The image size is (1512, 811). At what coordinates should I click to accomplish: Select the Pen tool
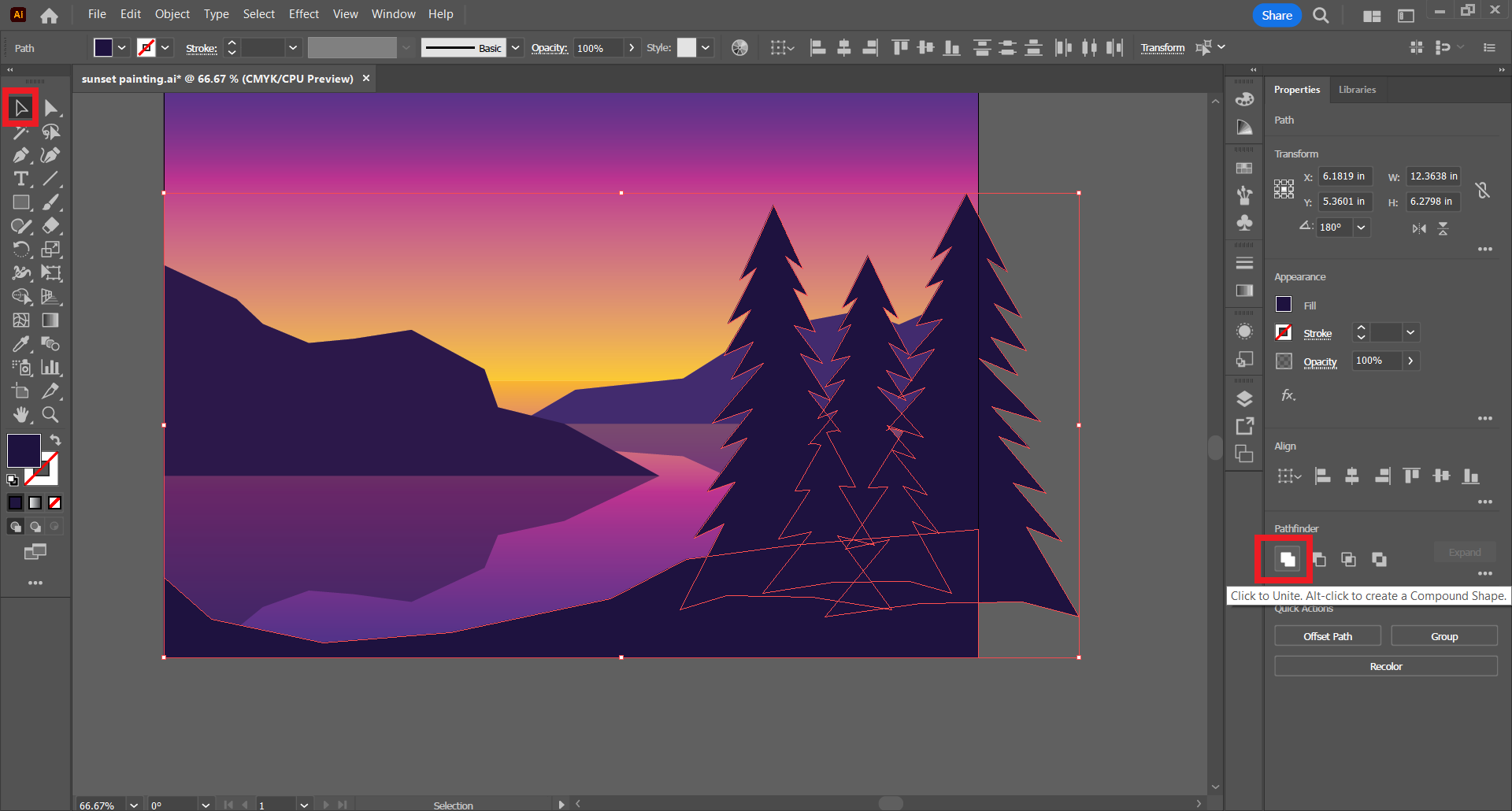21,156
